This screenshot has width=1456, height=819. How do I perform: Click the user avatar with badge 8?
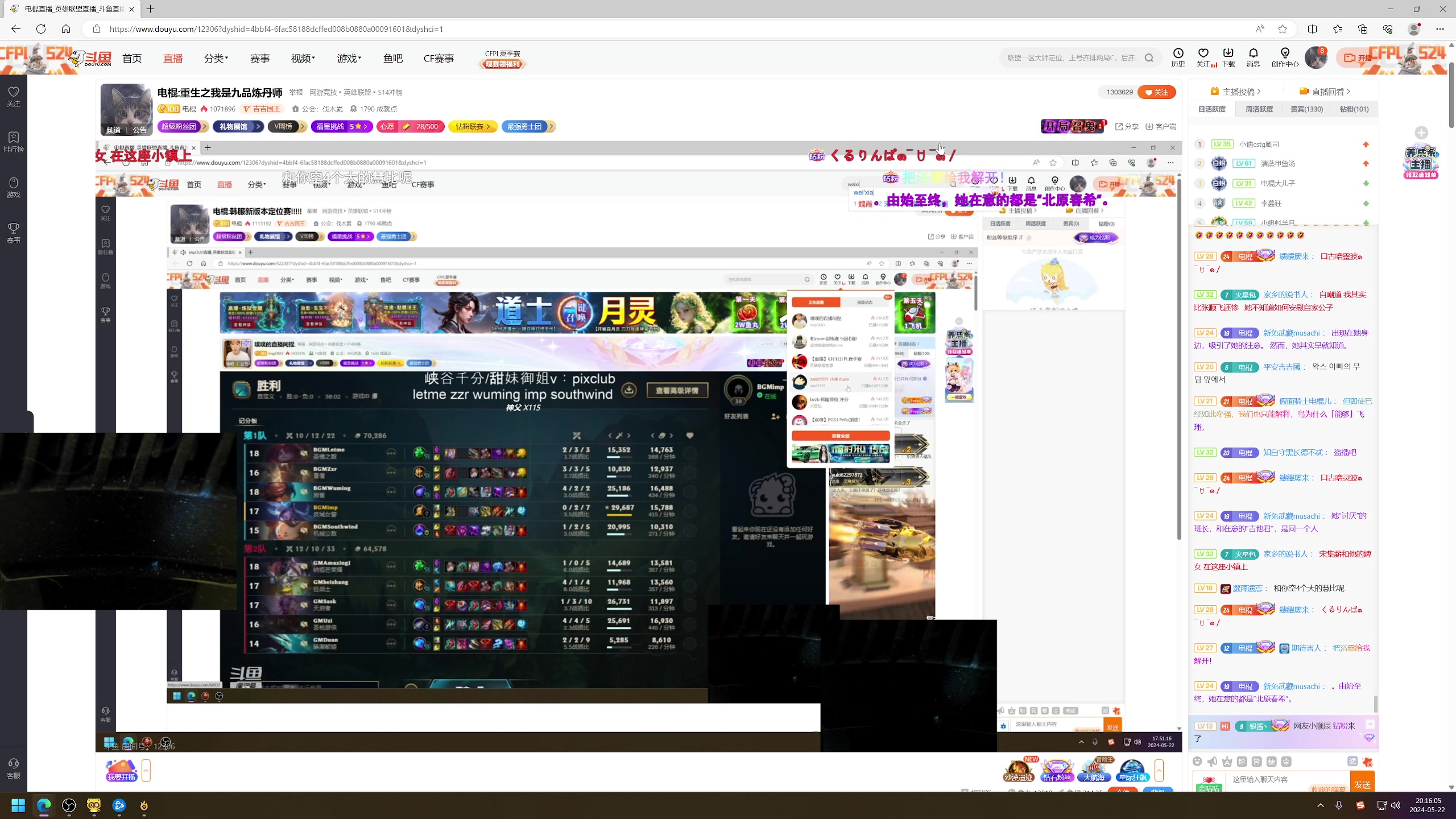(x=1316, y=57)
